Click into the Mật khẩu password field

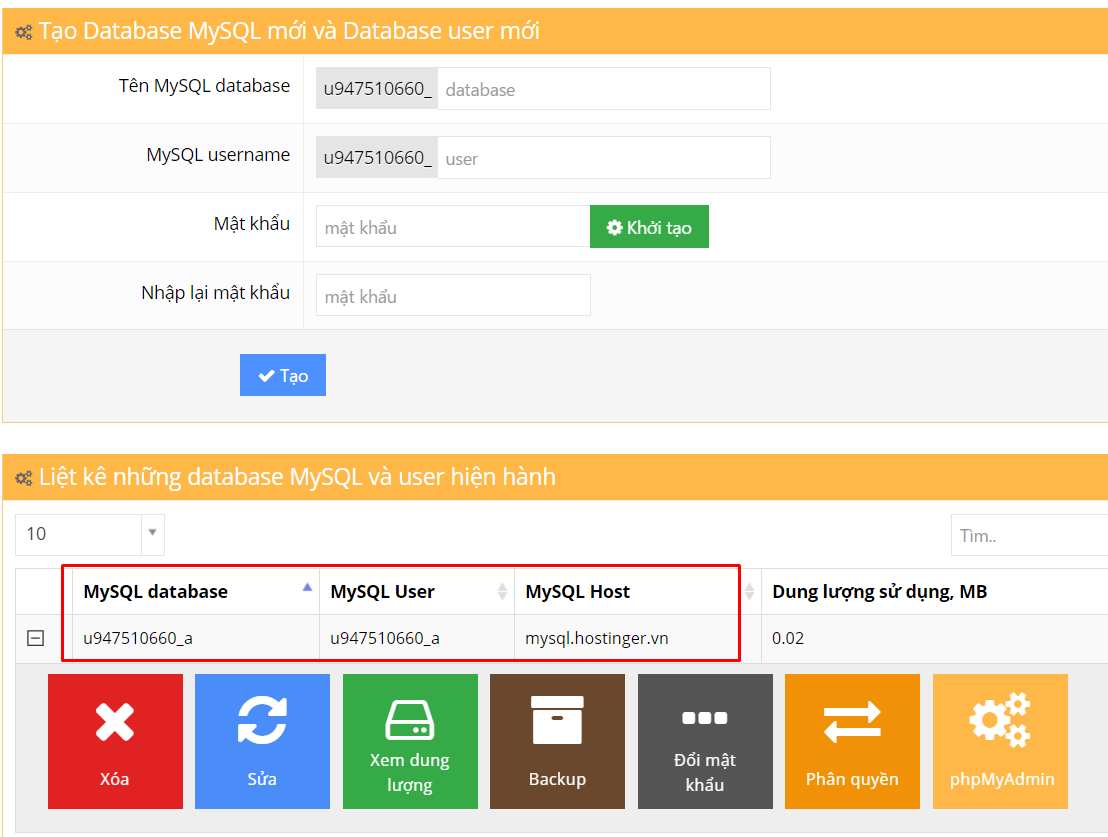tap(452, 227)
